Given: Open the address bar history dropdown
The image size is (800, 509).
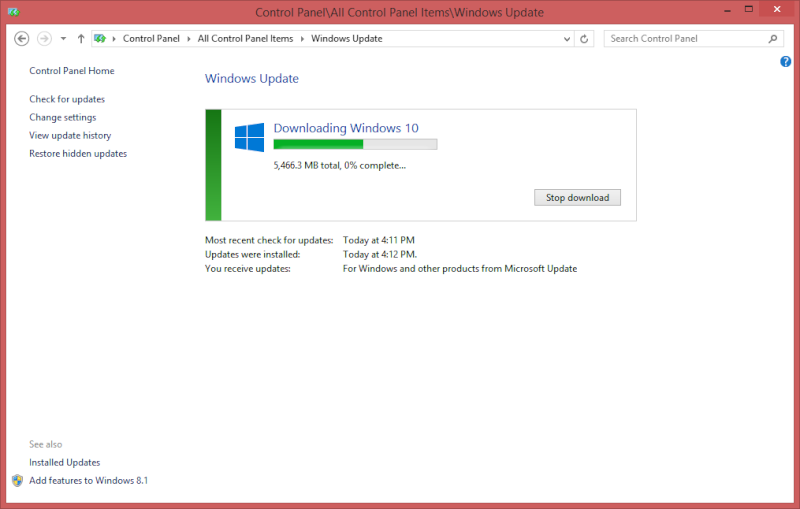Looking at the screenshot, I should (x=566, y=39).
